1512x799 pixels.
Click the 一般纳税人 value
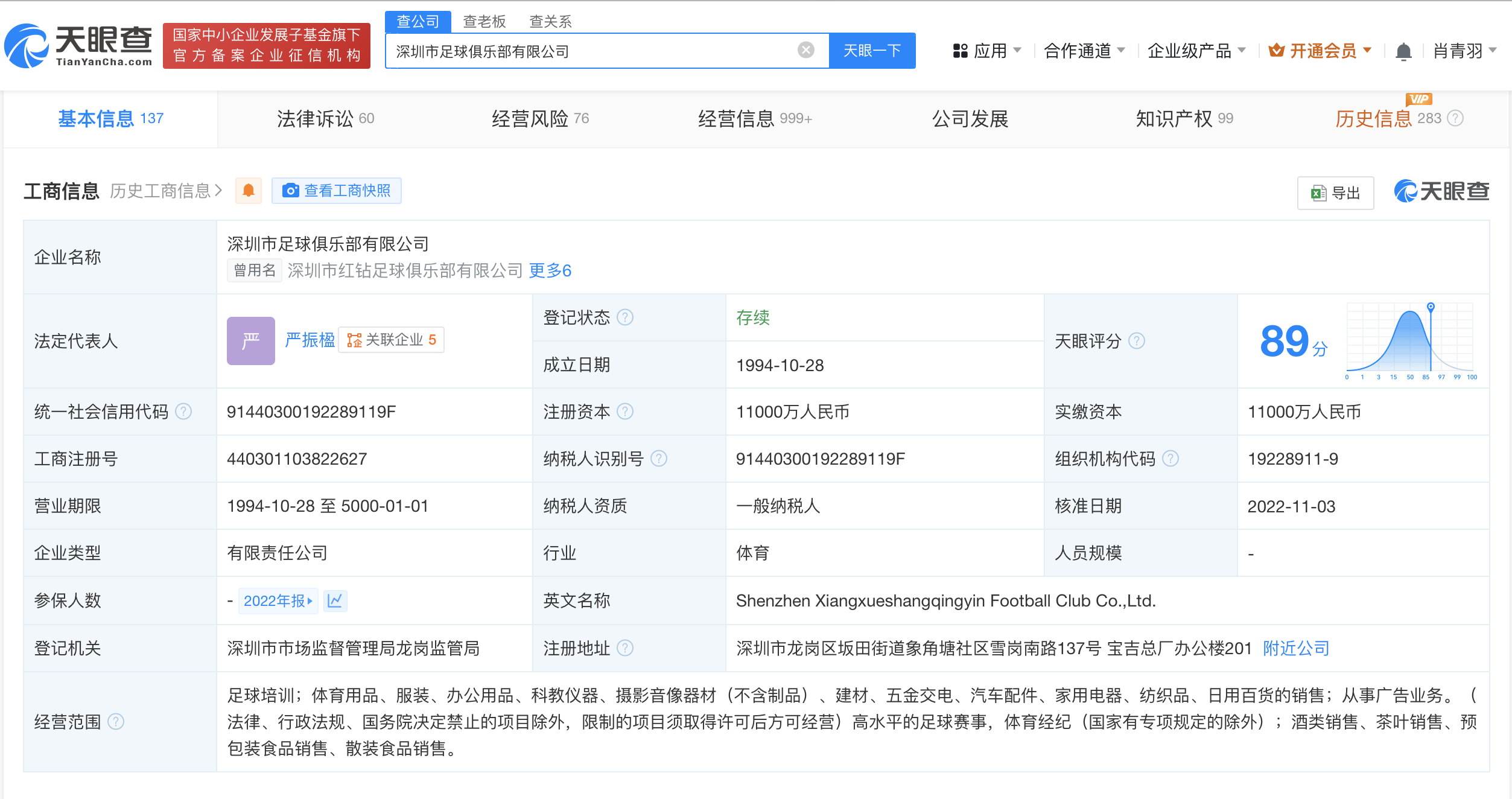[778, 506]
